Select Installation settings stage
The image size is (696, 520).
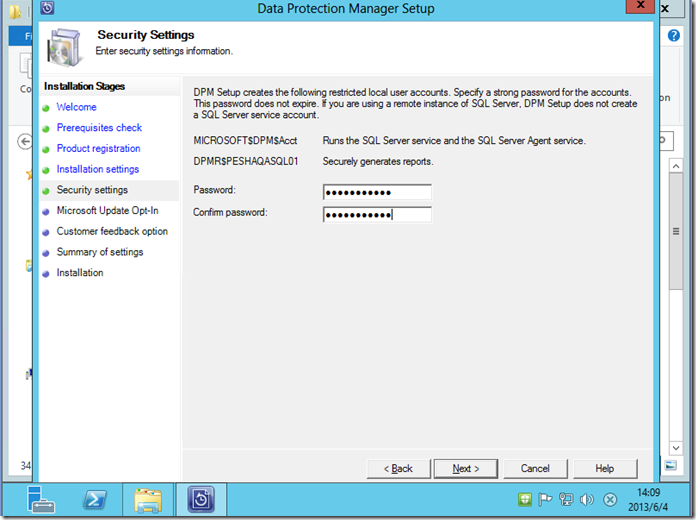pyautogui.click(x=98, y=169)
